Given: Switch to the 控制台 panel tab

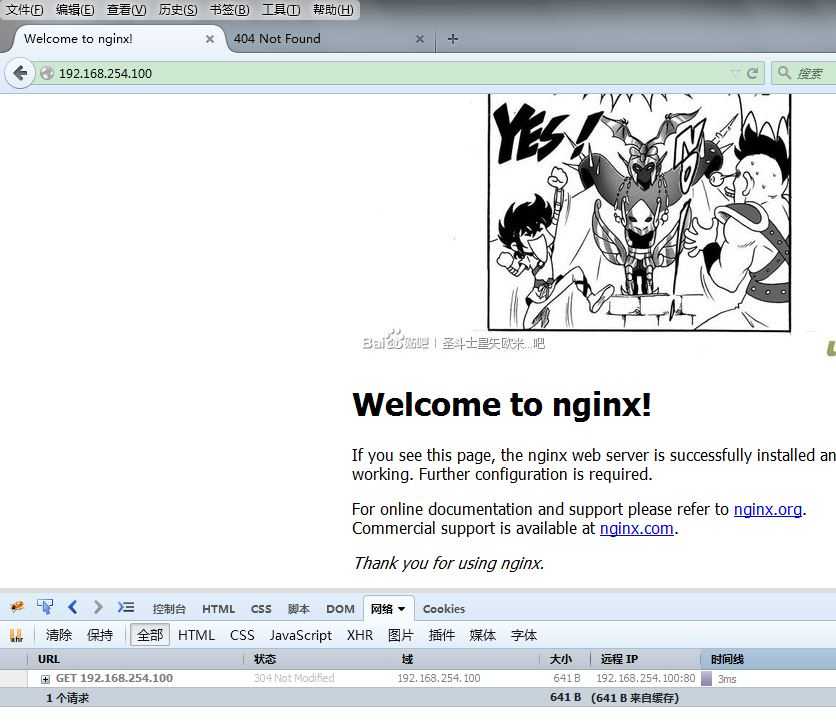Looking at the screenshot, I should tap(169, 609).
